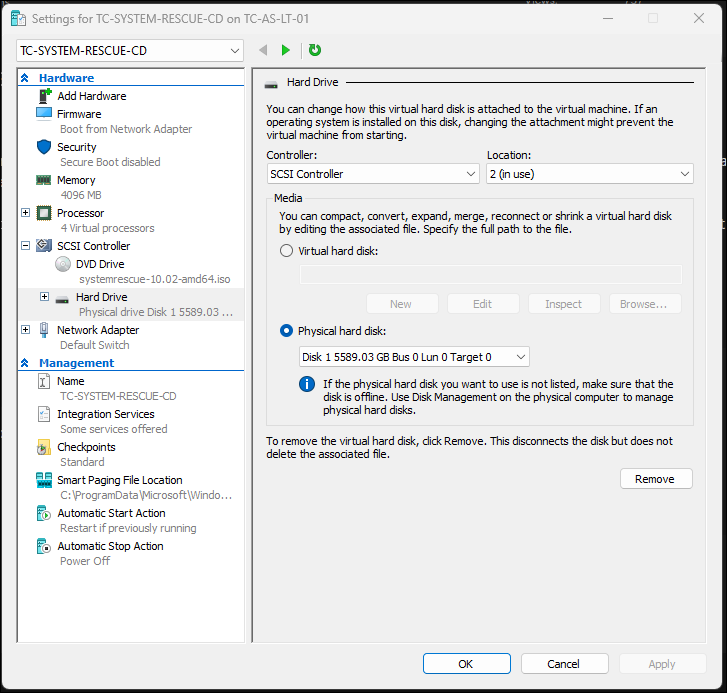This screenshot has width=727, height=693.
Task: Click the Security shield icon
Action: (44, 147)
